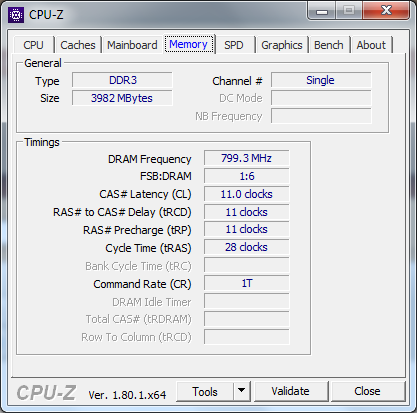Screen dimensions: 417x413
Task: Open the Caches tab
Action: tap(78, 45)
